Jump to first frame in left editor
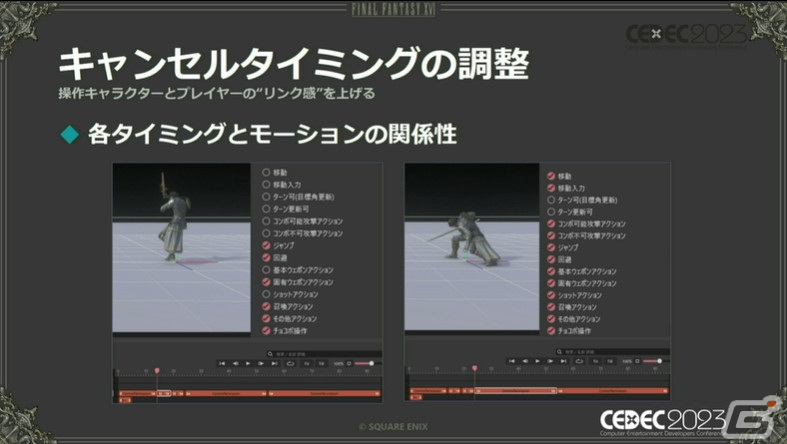The image size is (787, 444). click(222, 363)
